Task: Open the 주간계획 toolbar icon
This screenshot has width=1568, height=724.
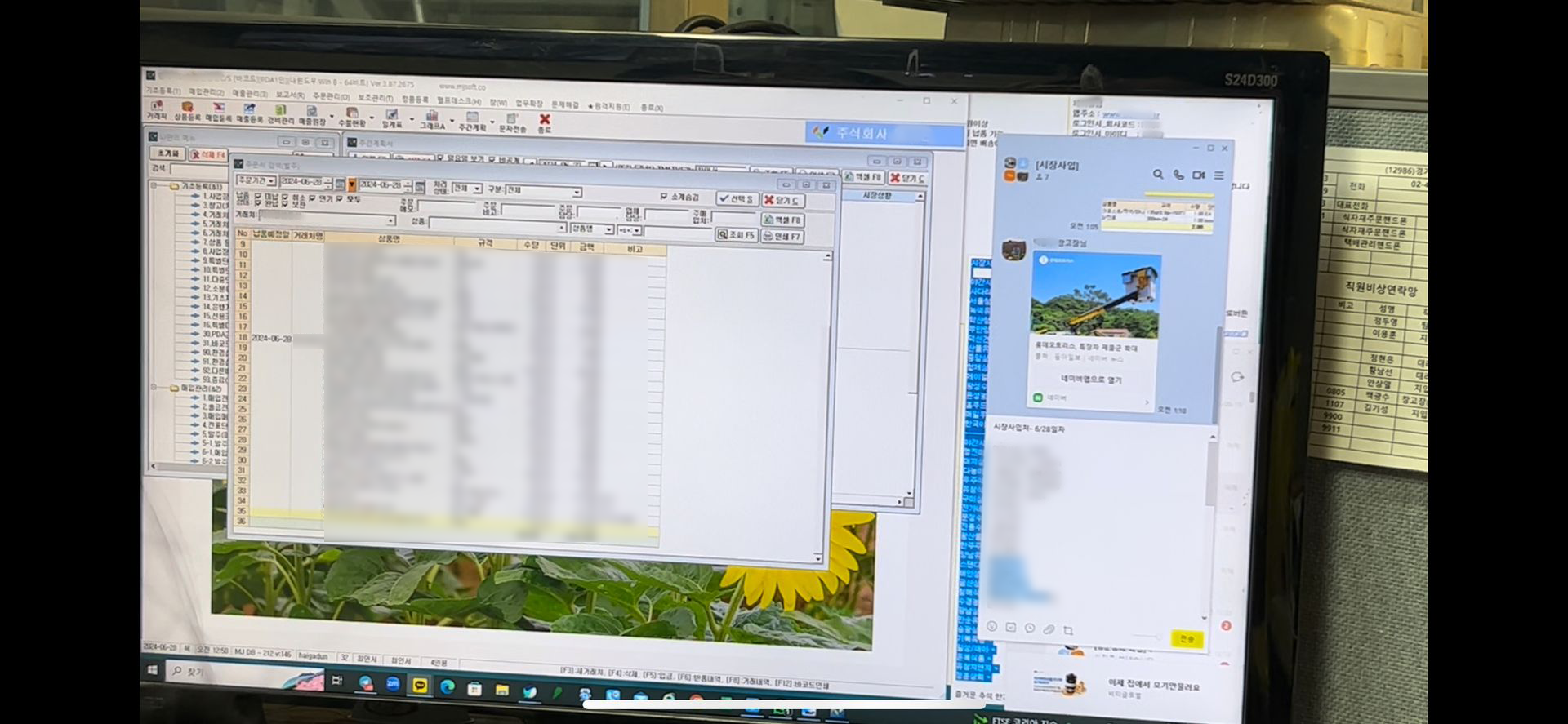Action: click(x=472, y=122)
